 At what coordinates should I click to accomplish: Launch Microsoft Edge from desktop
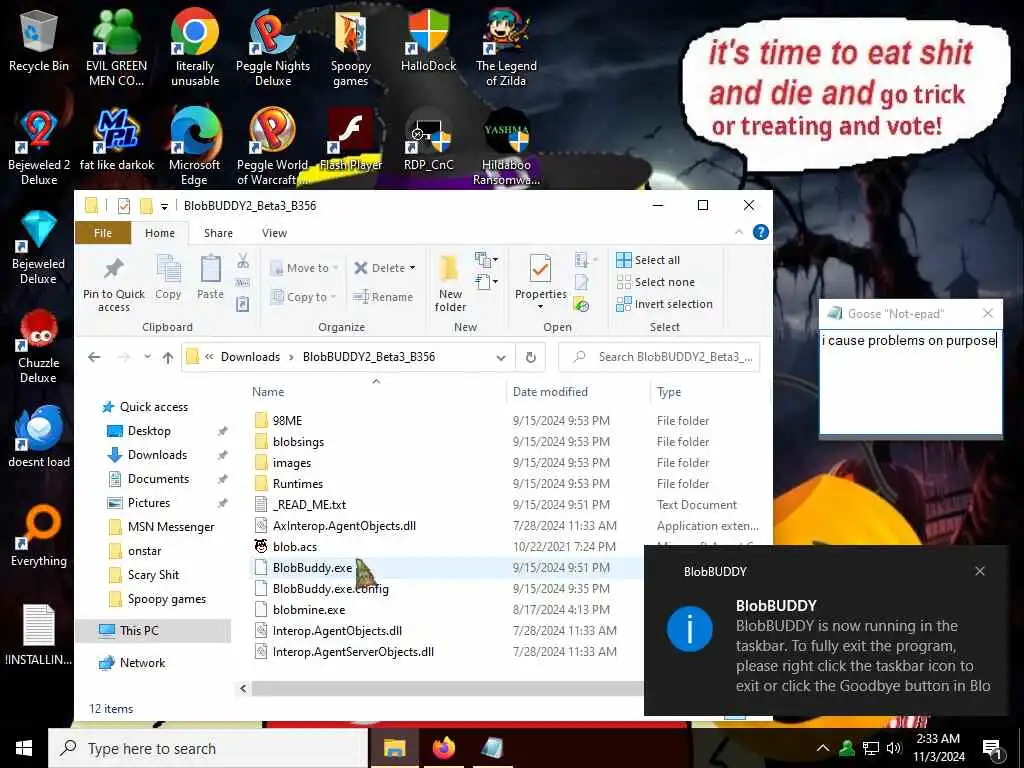[x=195, y=148]
